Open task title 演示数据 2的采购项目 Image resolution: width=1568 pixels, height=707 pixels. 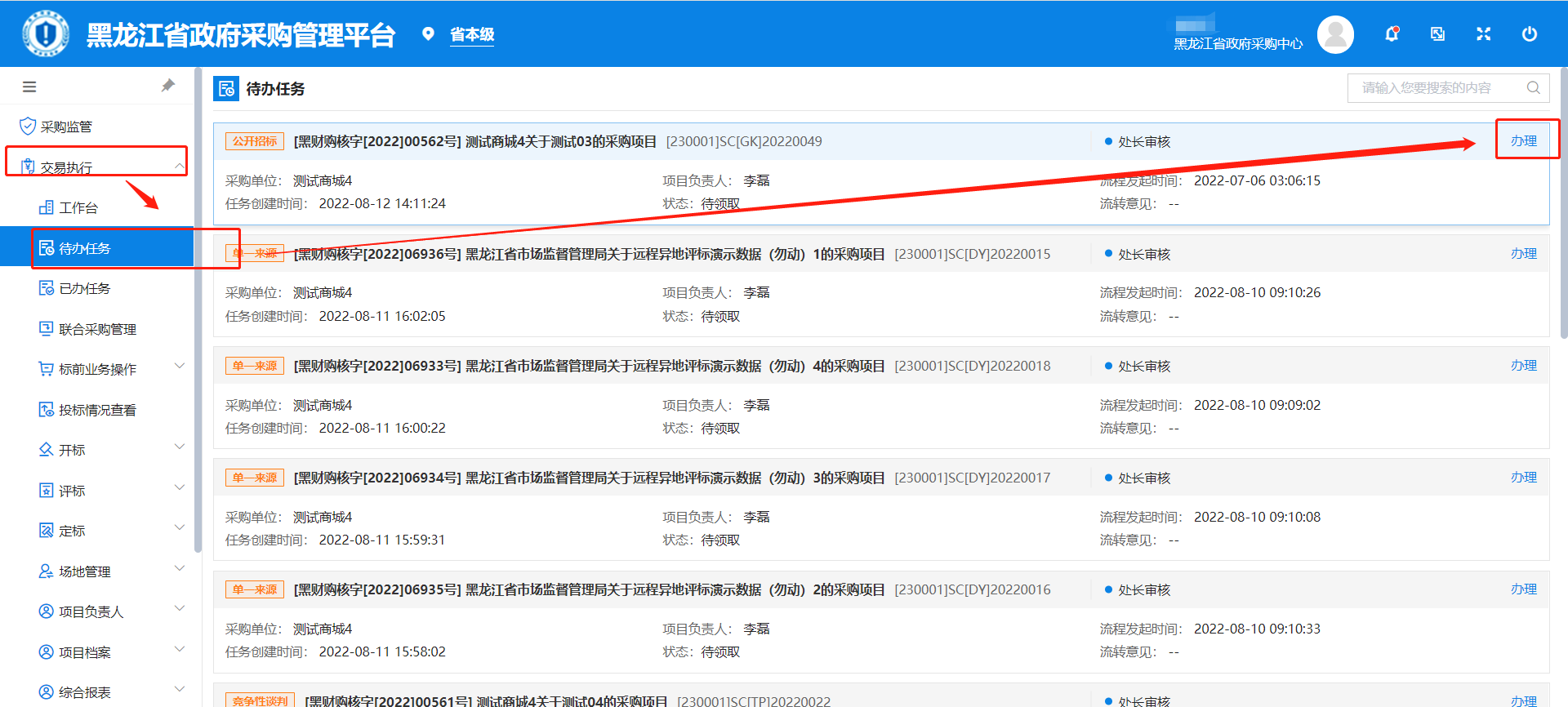pos(590,589)
